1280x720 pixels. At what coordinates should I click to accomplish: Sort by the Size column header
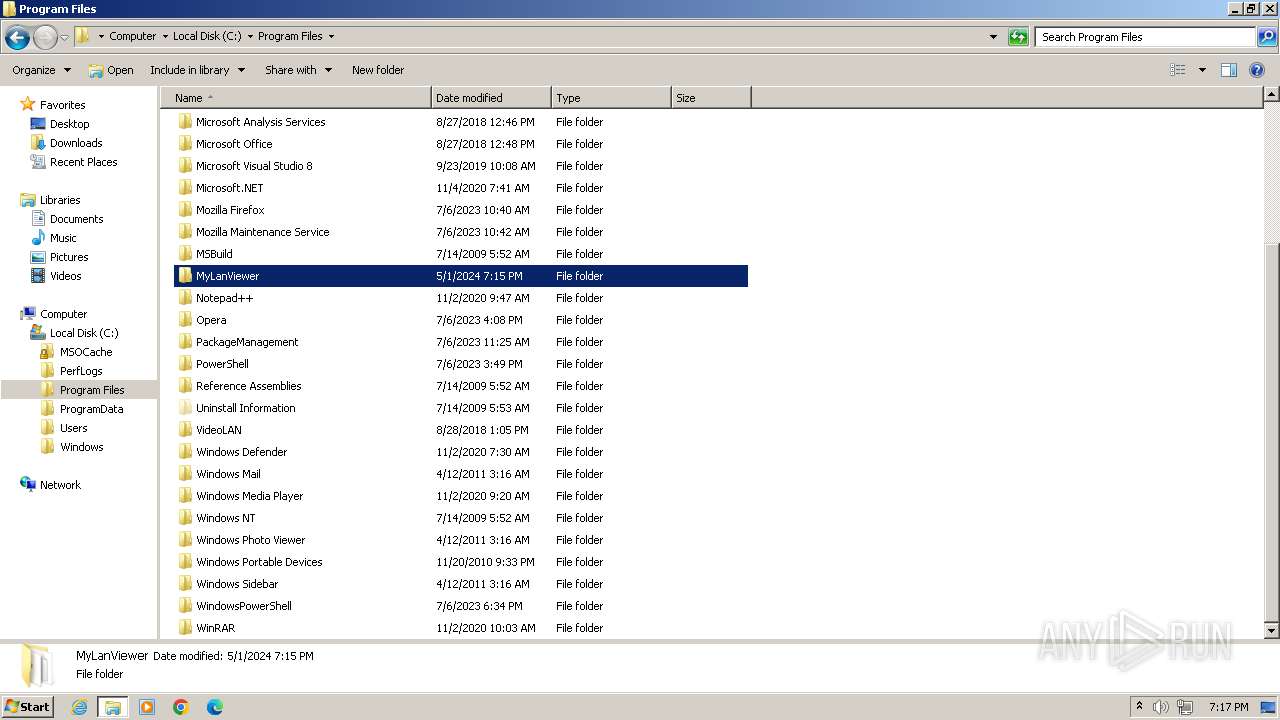pyautogui.click(x=711, y=98)
